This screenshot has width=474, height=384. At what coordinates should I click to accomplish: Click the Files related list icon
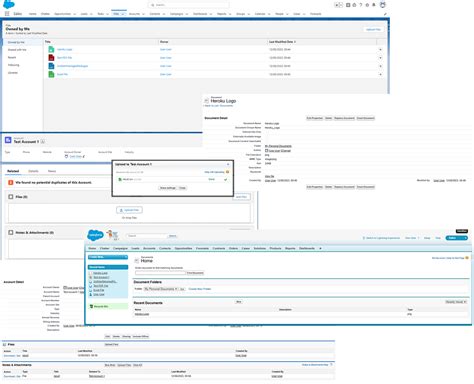tap(11, 197)
